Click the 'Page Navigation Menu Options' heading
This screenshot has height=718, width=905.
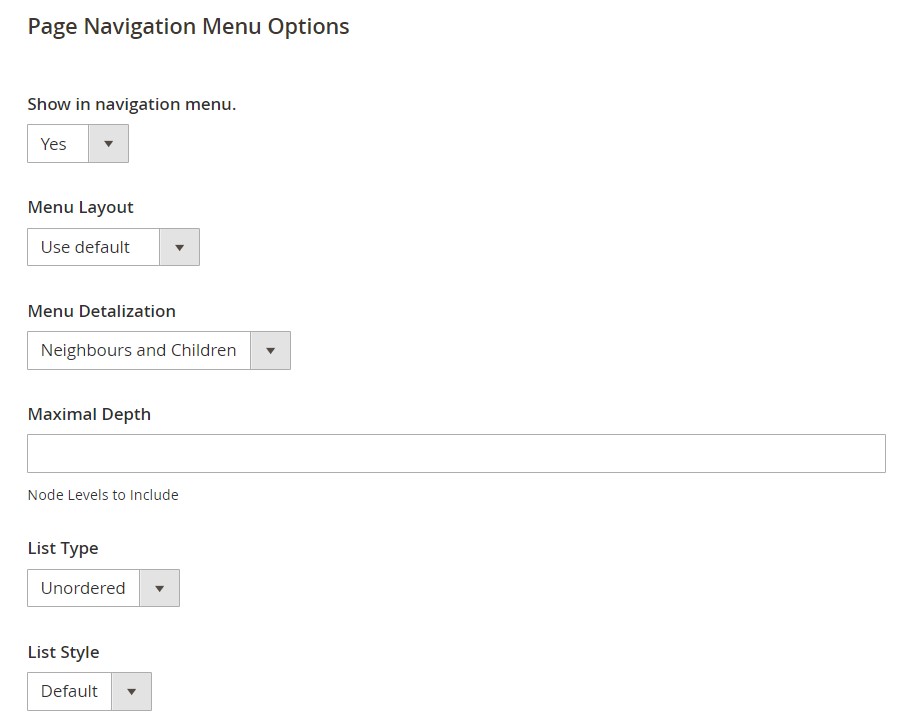(x=188, y=27)
